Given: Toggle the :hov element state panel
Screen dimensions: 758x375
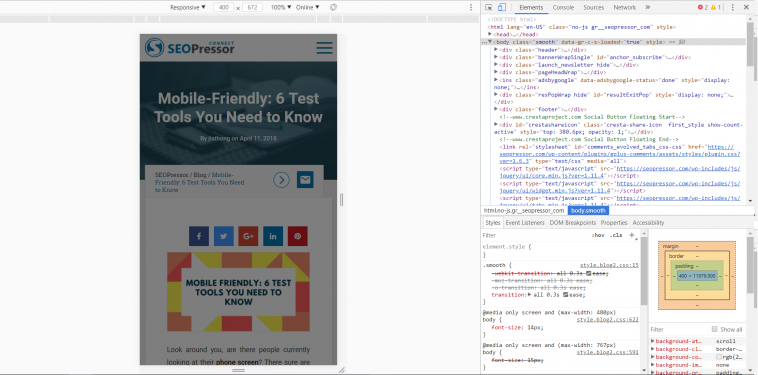Looking at the screenshot, I should pos(598,235).
